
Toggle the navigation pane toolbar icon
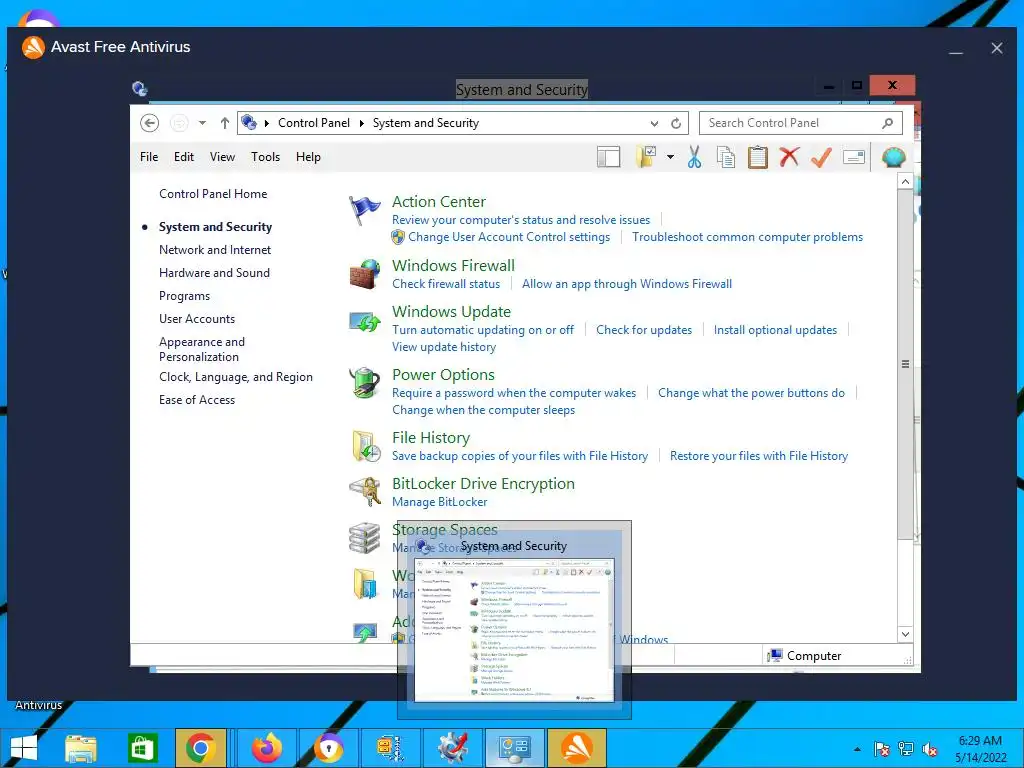(608, 157)
